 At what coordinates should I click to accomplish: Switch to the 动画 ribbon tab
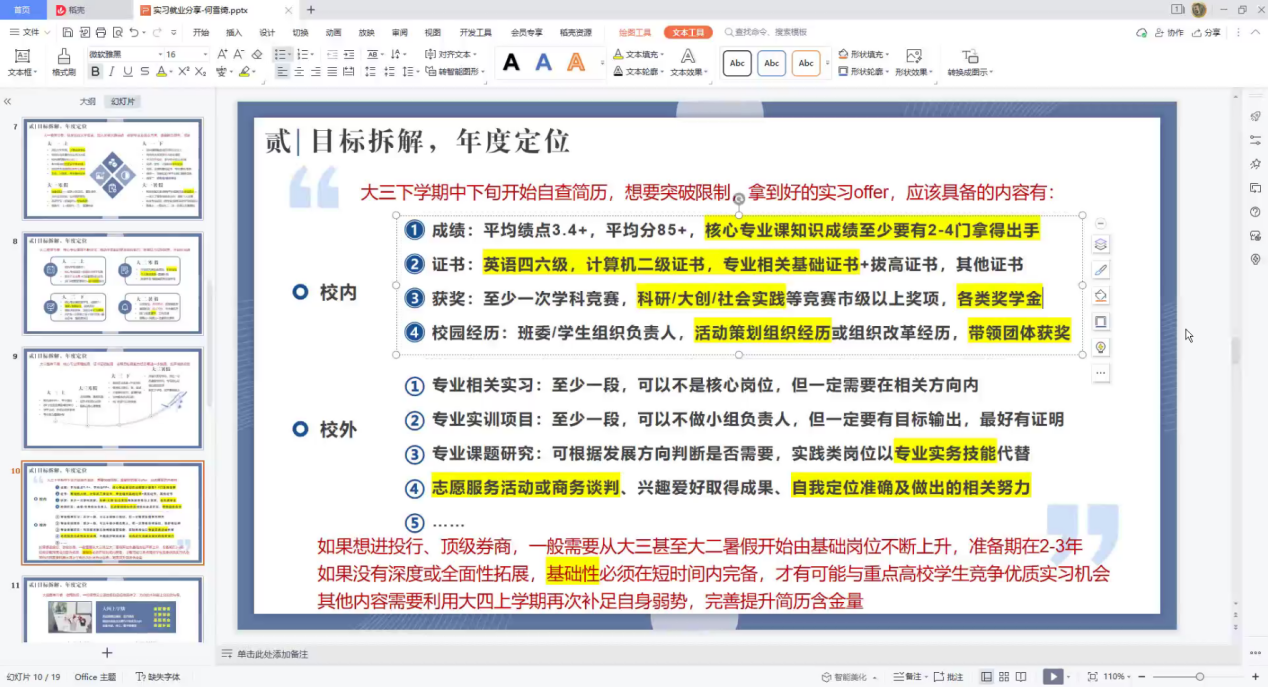coord(333,33)
